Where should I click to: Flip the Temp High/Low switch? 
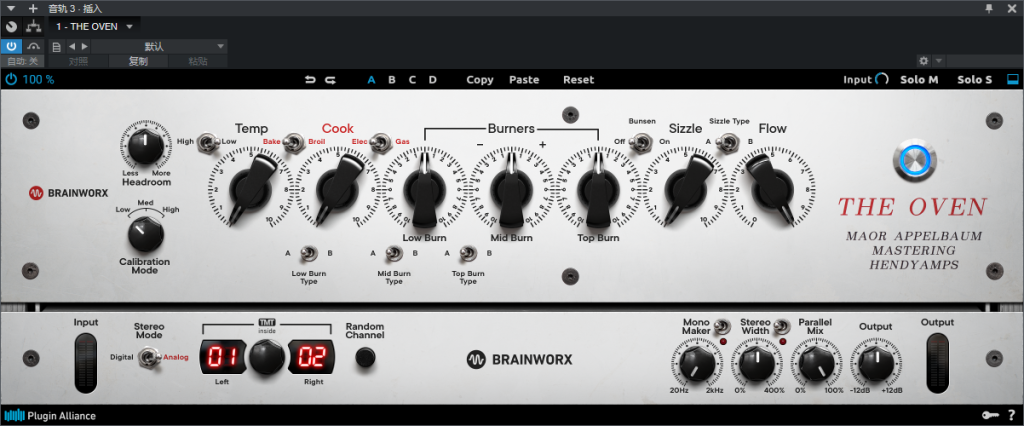(209, 142)
